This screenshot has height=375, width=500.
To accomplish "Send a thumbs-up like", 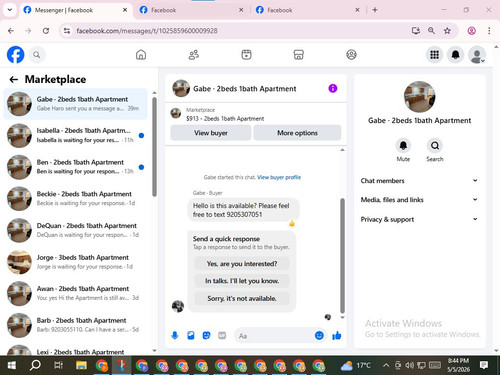I will point(337,335).
